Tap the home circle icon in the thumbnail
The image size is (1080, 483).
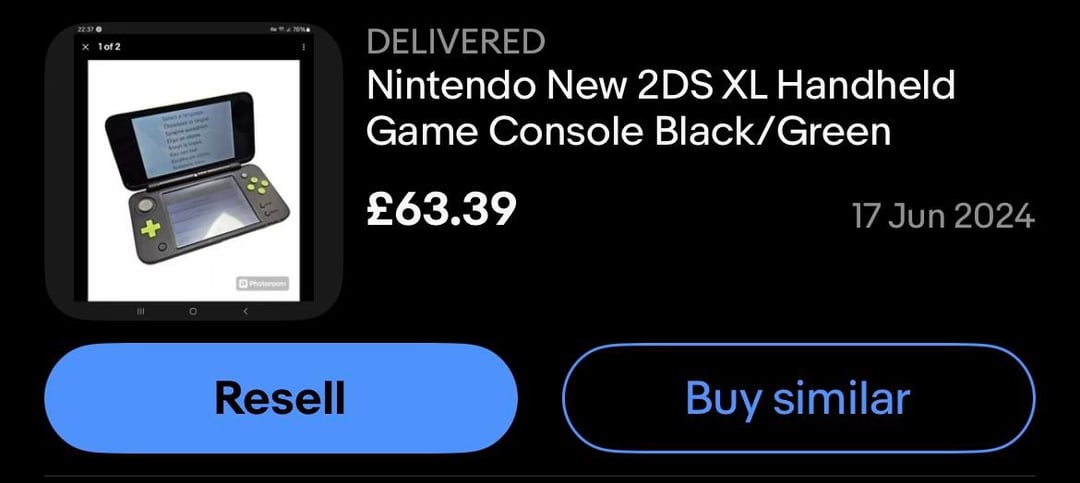[x=193, y=311]
